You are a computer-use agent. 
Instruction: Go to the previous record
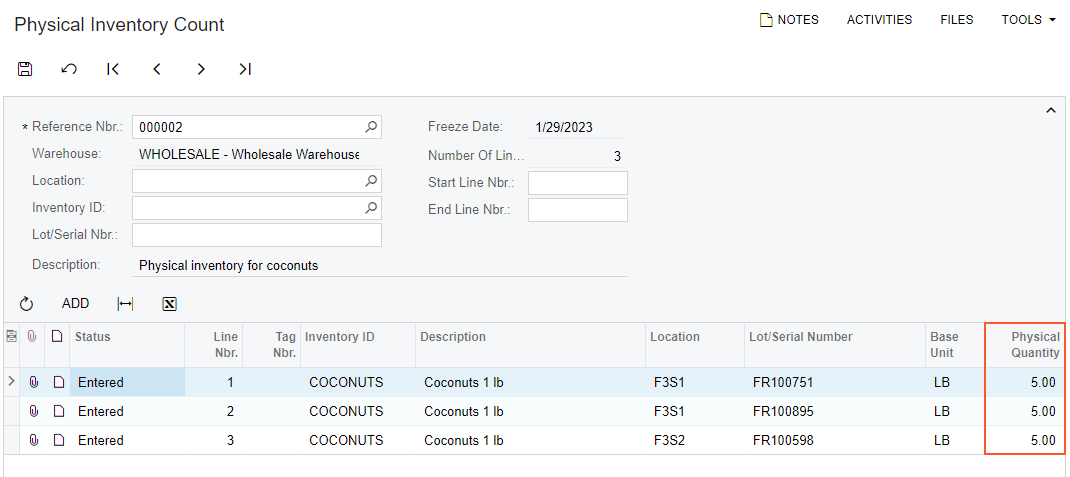(x=157, y=69)
